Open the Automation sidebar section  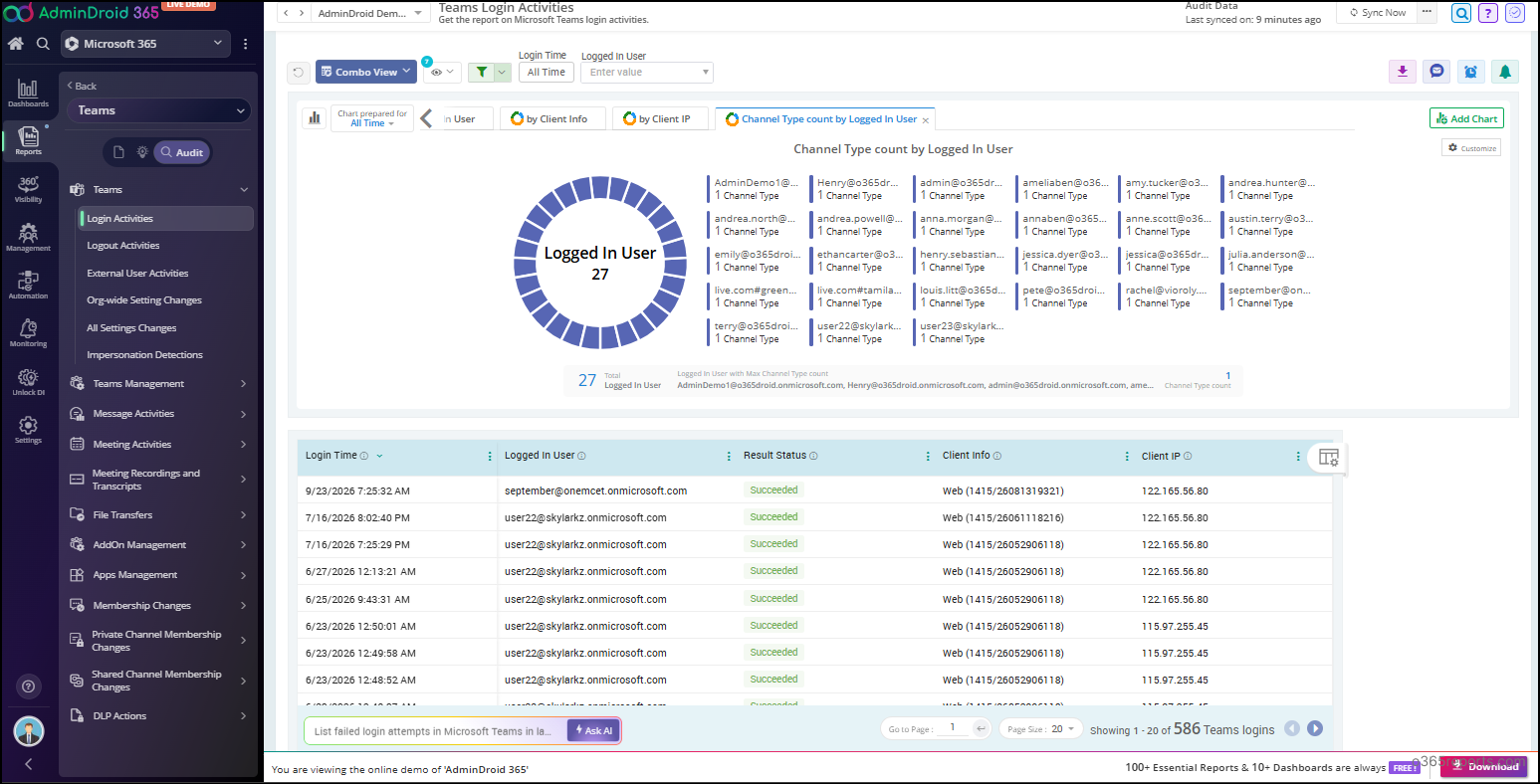tap(28, 285)
